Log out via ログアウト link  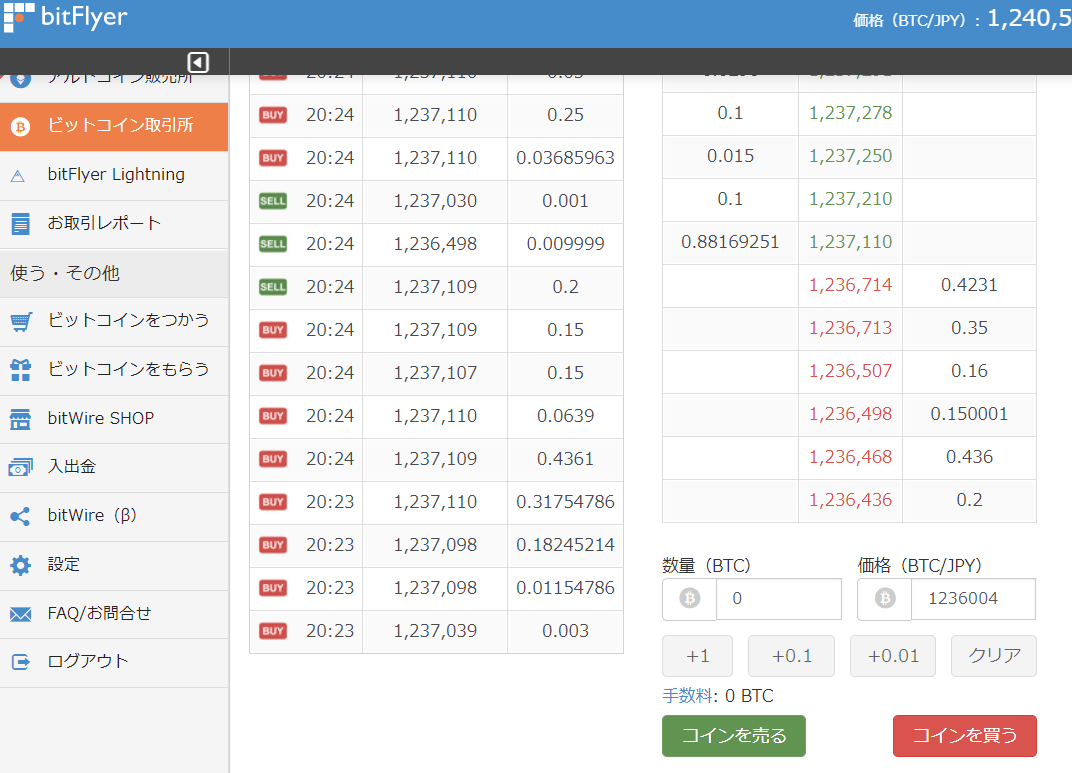click(114, 663)
